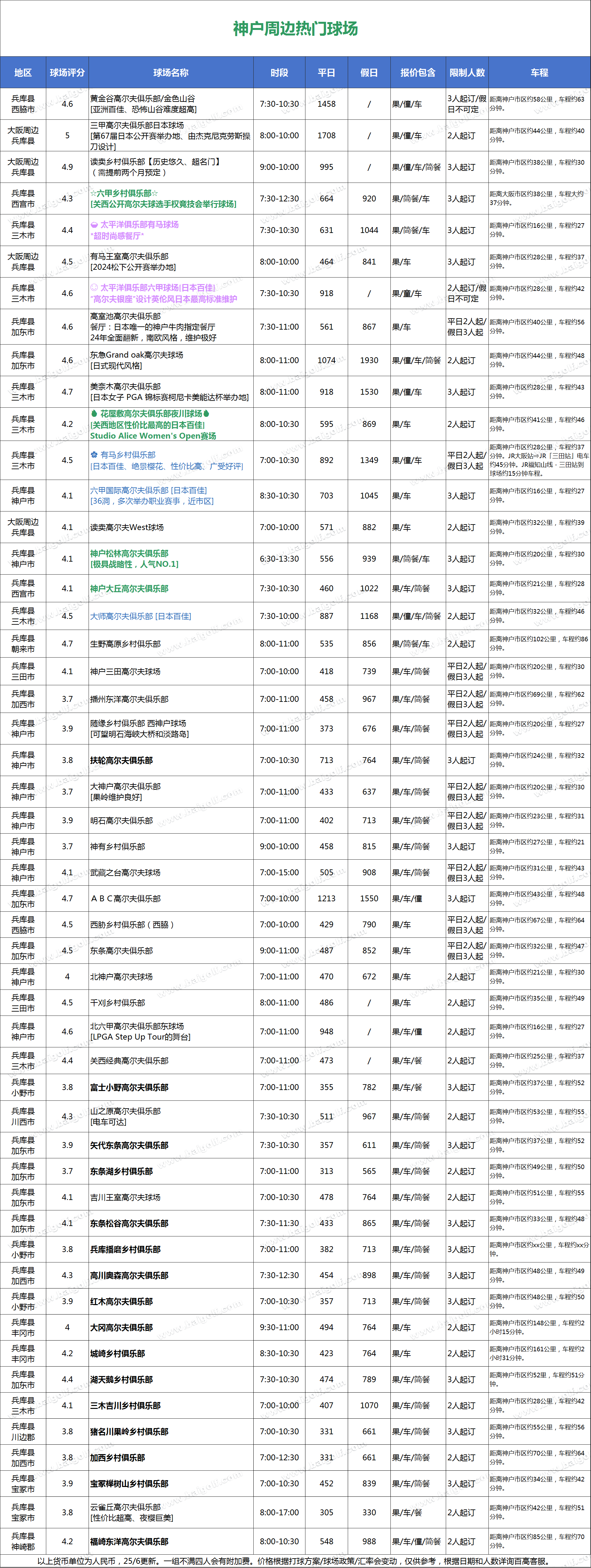This screenshot has width=591, height=1568.
Task: Click the 时段 column header
Action: tap(280, 73)
